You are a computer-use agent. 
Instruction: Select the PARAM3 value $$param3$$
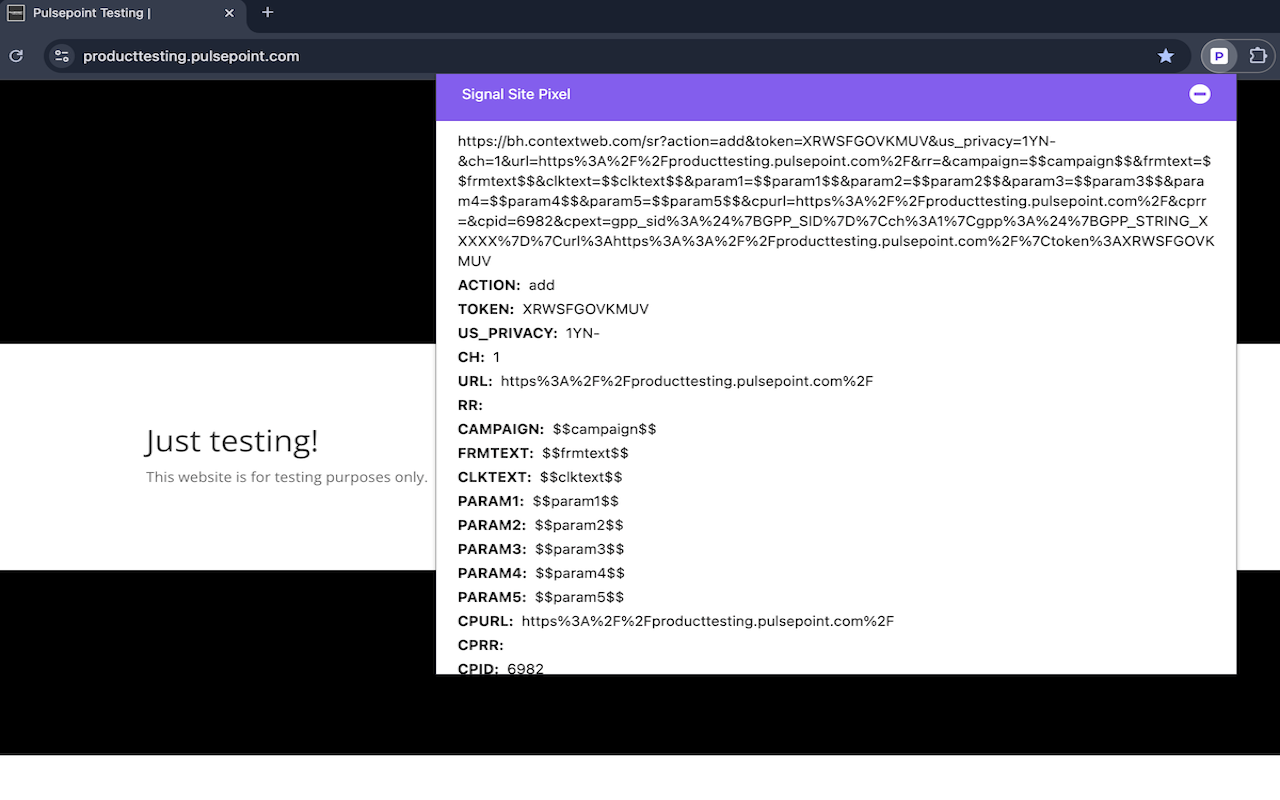580,549
